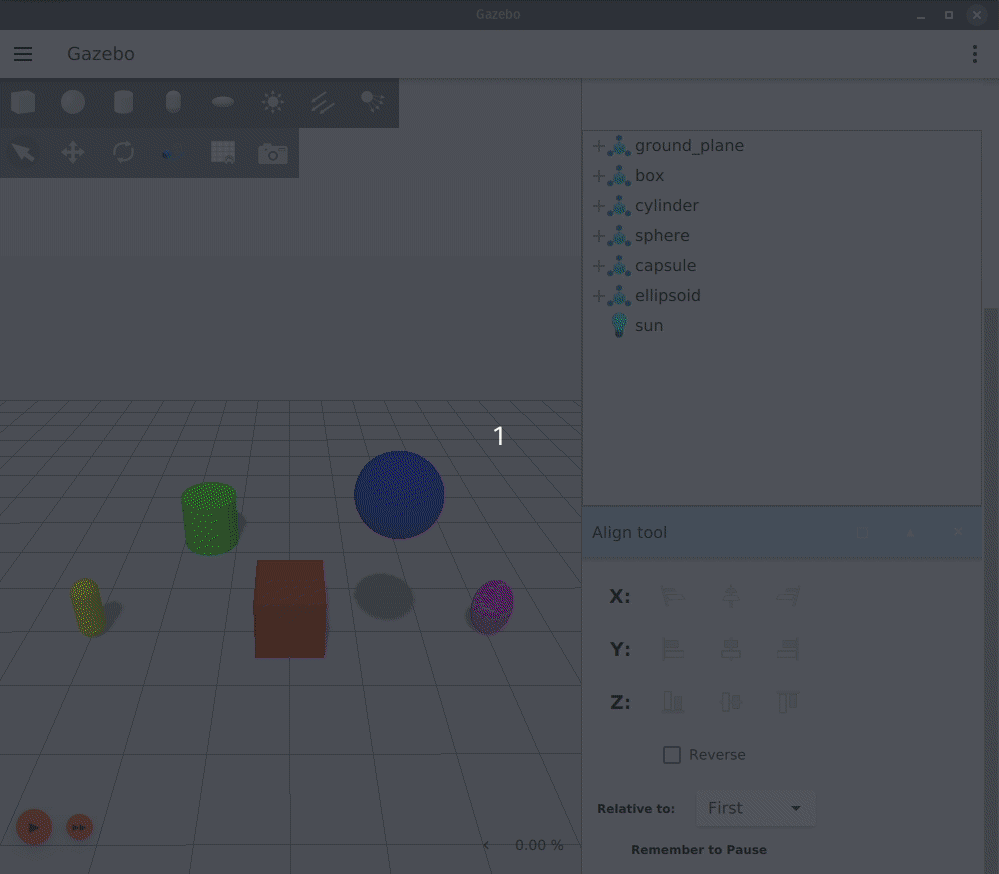This screenshot has width=999, height=874.
Task: Select the sun entity in the tree
Action: click(x=648, y=326)
